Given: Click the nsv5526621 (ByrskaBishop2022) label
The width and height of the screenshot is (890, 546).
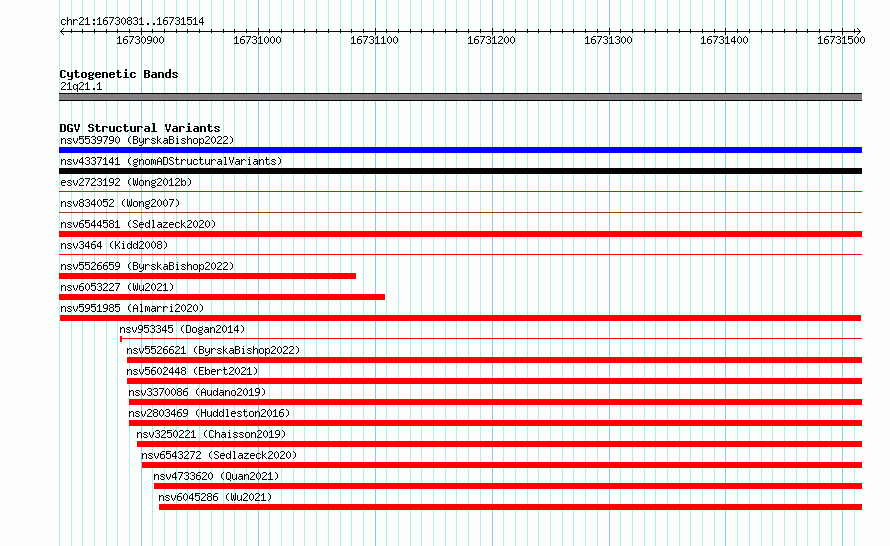Looking at the screenshot, I should click(x=213, y=350).
